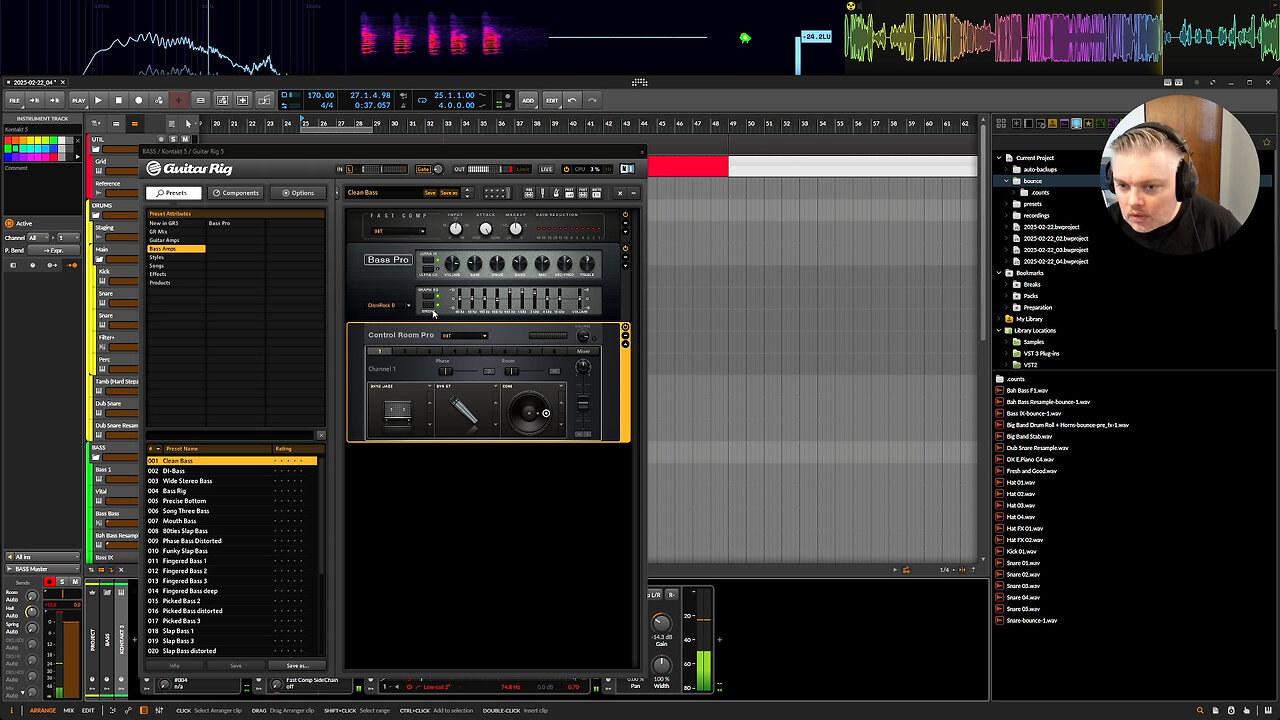Toggle the Bass Pro ULTRA LO switch
The height and width of the screenshot is (720, 1280).
click(428, 268)
